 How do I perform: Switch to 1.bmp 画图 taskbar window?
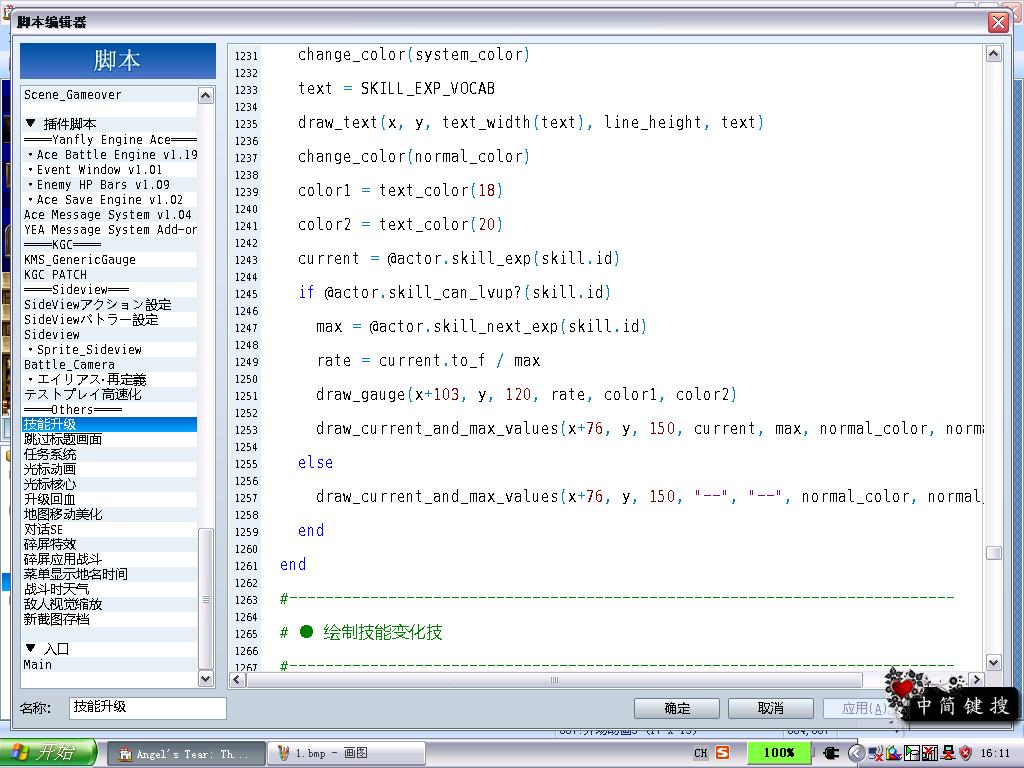pyautogui.click(x=346, y=754)
